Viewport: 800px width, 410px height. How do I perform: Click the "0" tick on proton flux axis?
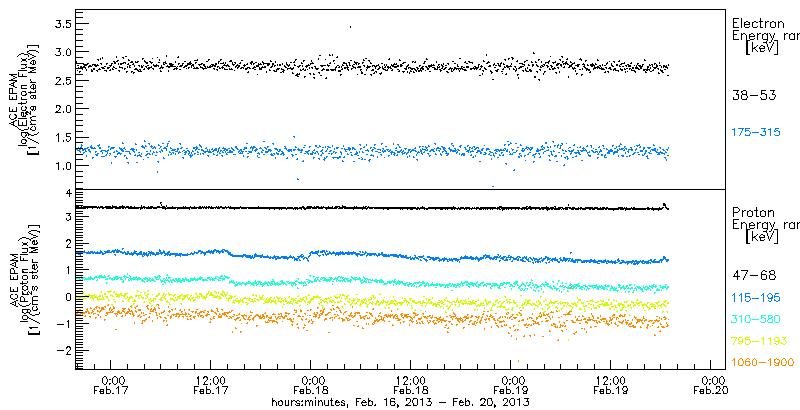pyautogui.click(x=66, y=296)
